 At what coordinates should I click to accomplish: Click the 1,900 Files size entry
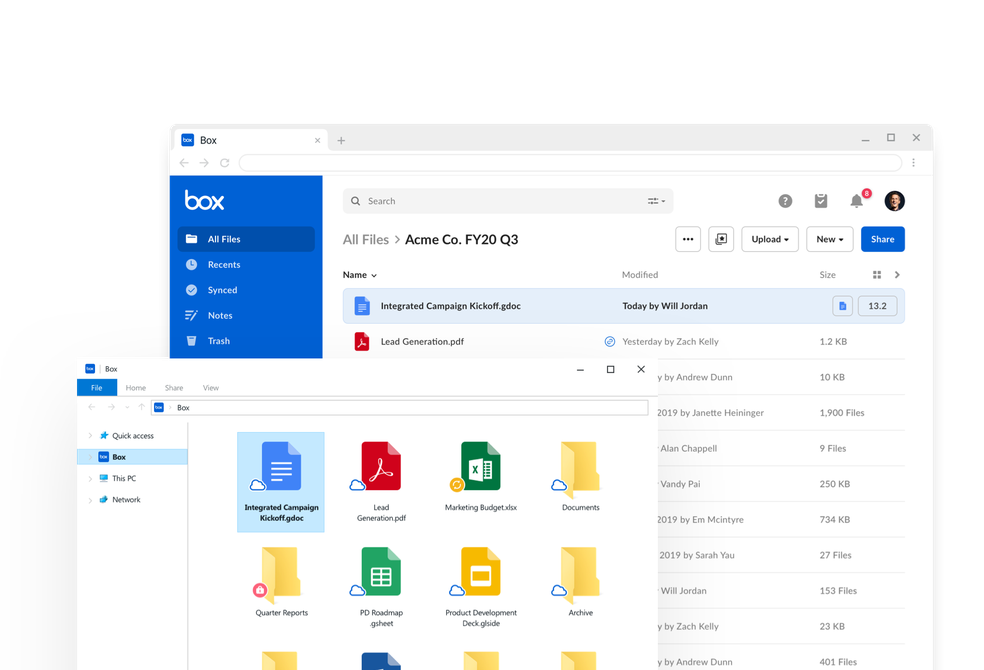click(842, 413)
